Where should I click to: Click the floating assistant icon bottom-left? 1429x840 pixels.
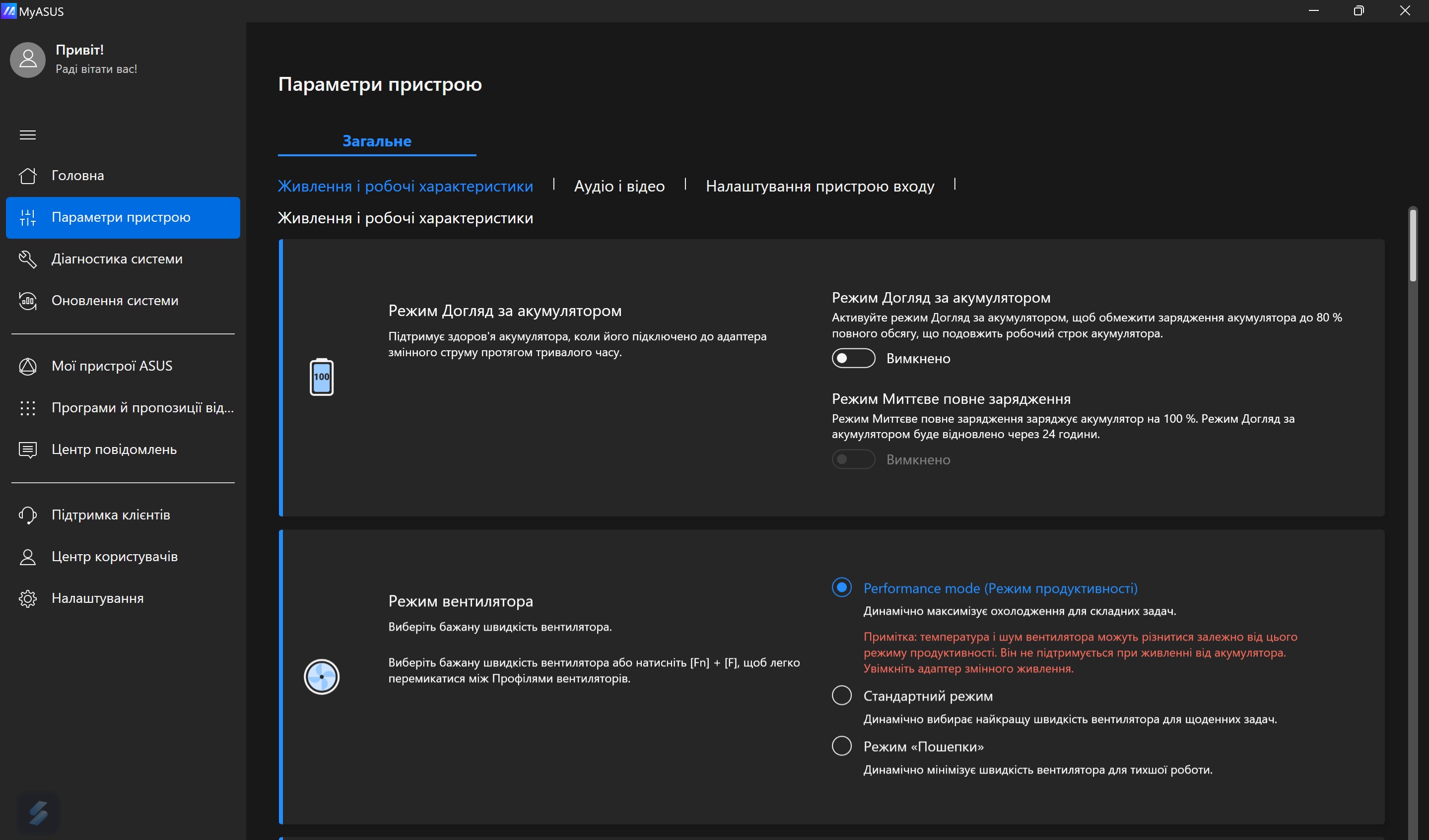coord(39,813)
